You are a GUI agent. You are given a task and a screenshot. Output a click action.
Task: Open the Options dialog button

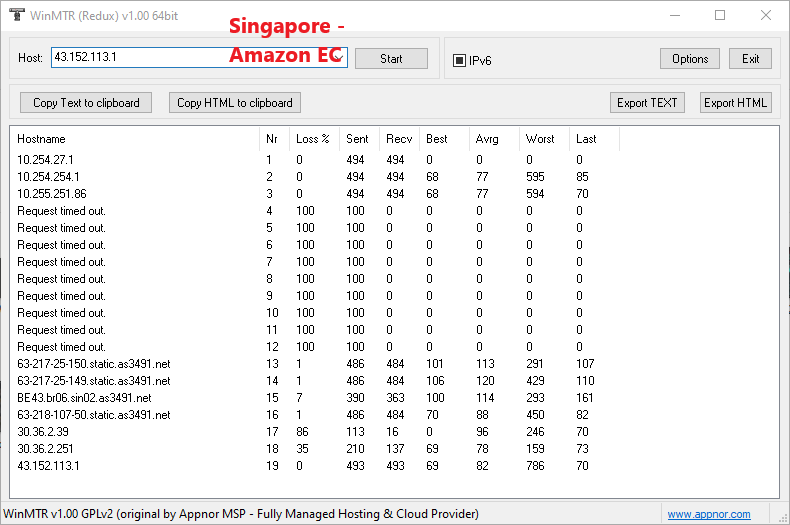tap(690, 58)
